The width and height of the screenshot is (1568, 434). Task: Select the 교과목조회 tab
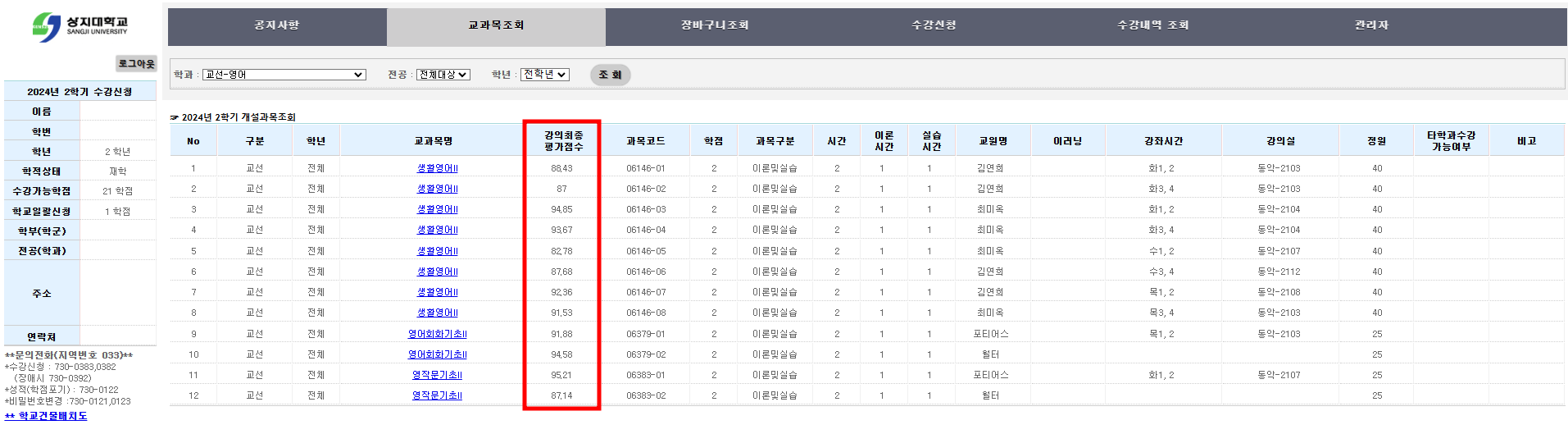[x=496, y=25]
